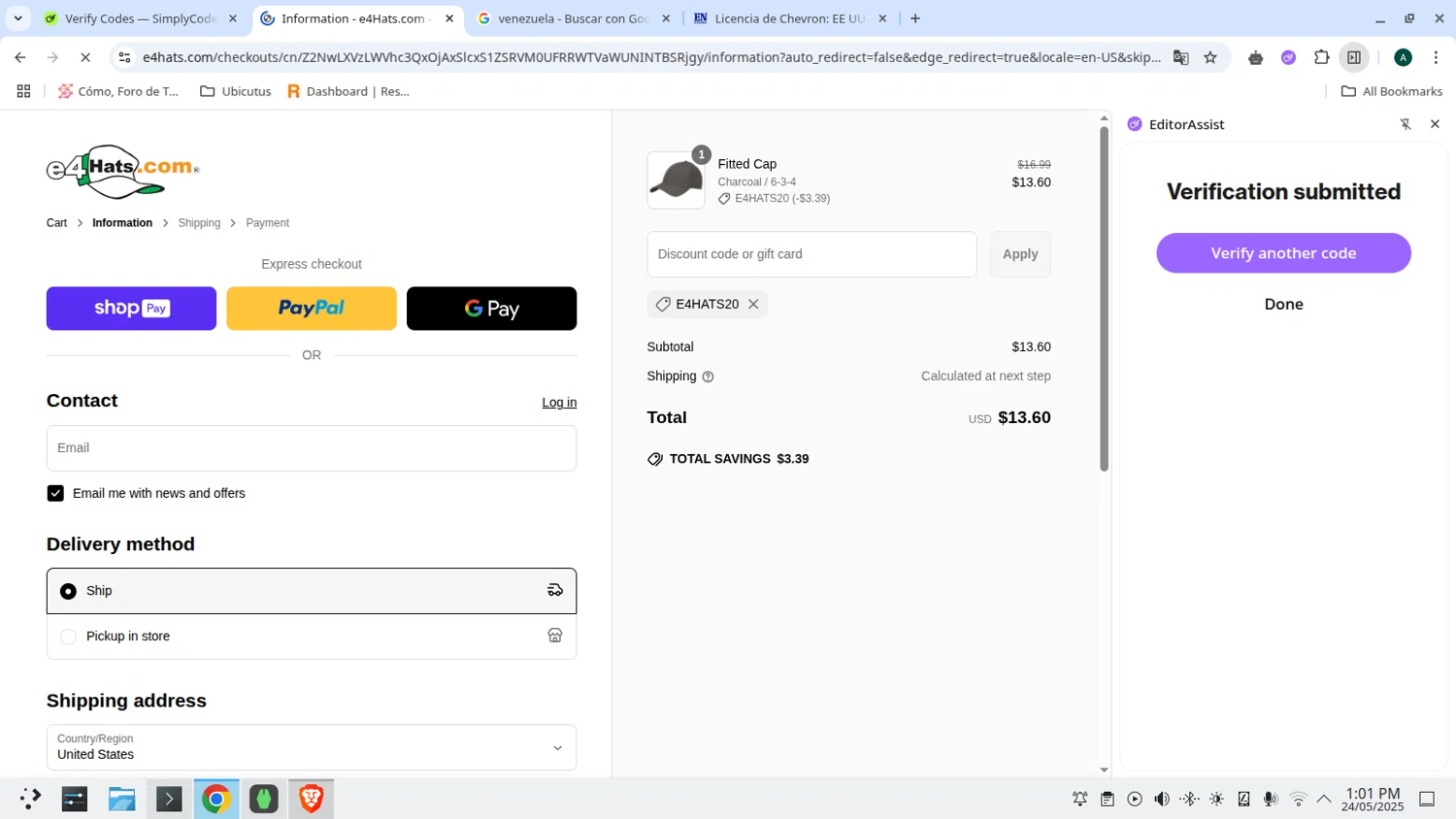1456x819 pixels.
Task: View site information icon in address bar
Action: click(x=124, y=57)
